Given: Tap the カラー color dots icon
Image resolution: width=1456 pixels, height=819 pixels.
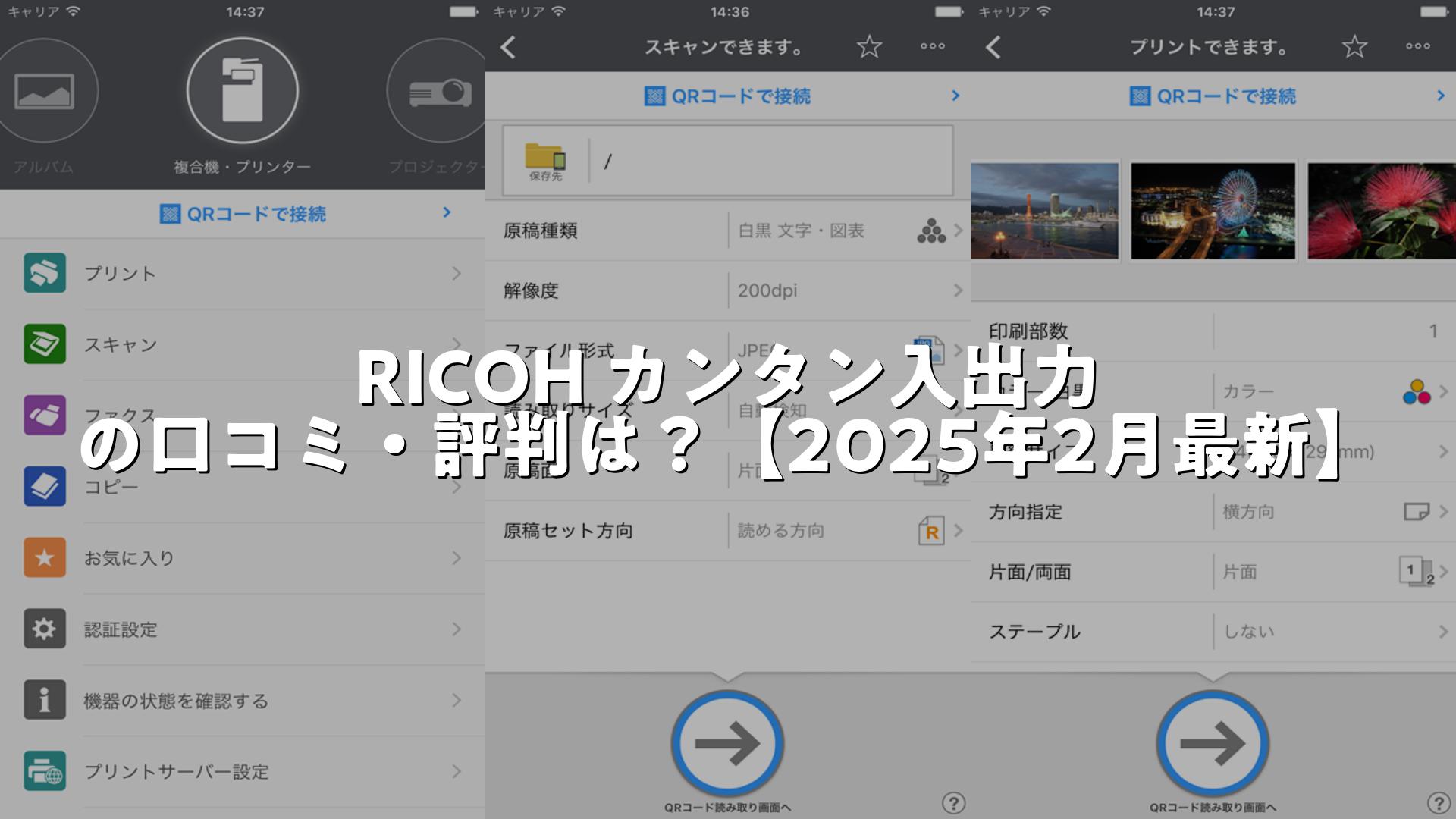Looking at the screenshot, I should (1417, 391).
